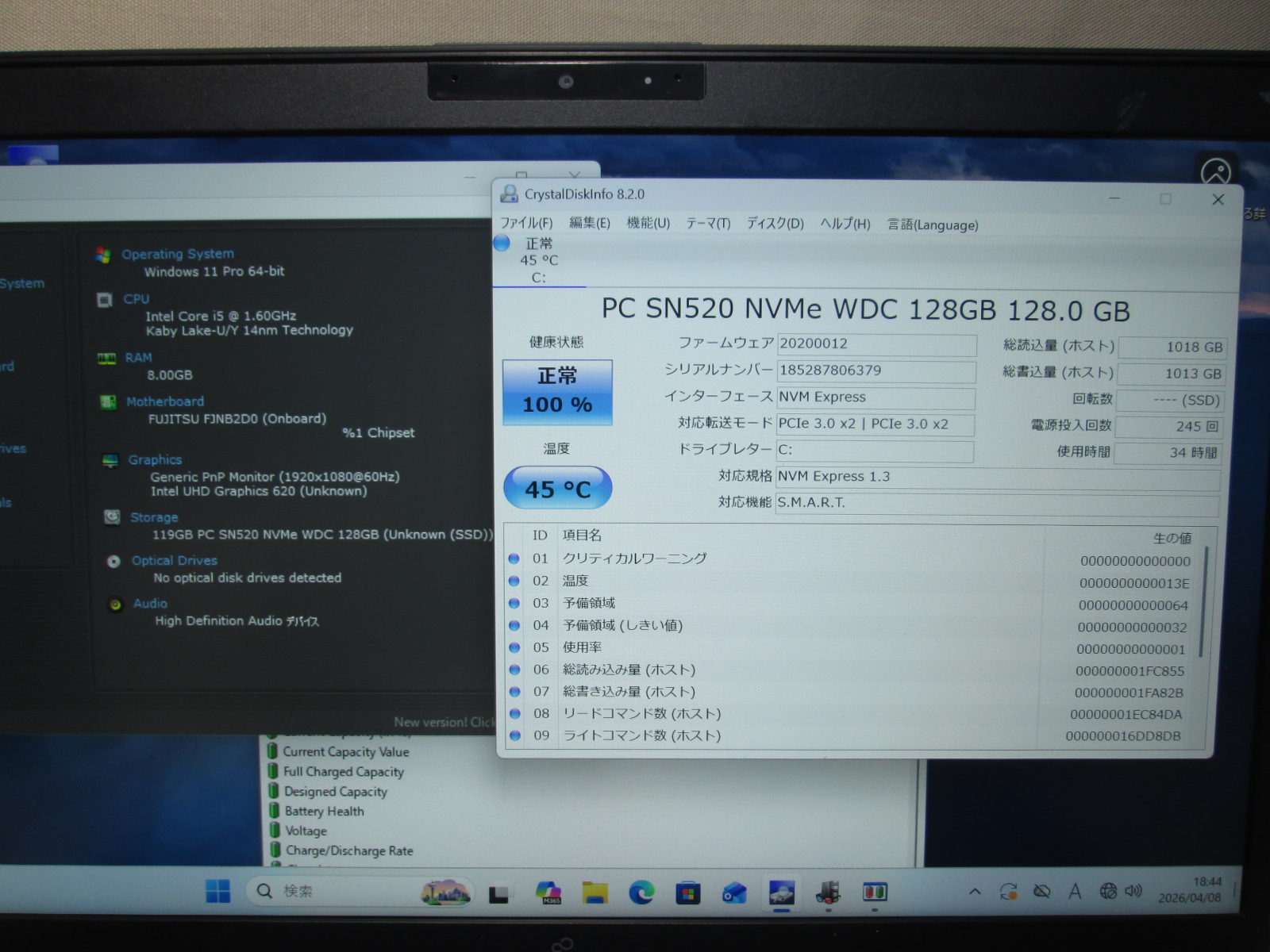
Task: Click the S.M.A.R.T. attribute list scrollbar
Action: pyautogui.click(x=1205, y=603)
